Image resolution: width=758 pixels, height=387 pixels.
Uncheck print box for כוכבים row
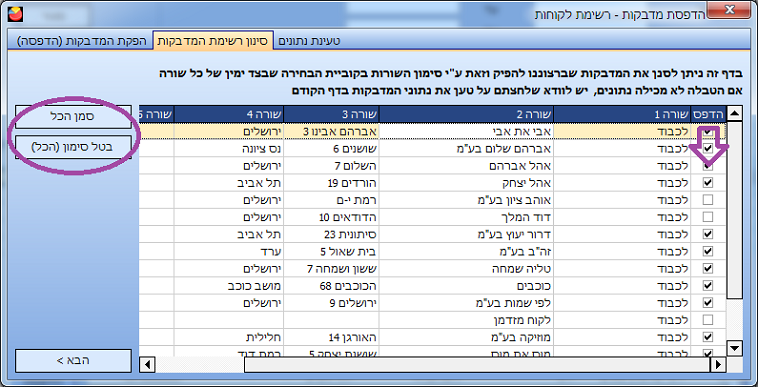click(x=708, y=286)
